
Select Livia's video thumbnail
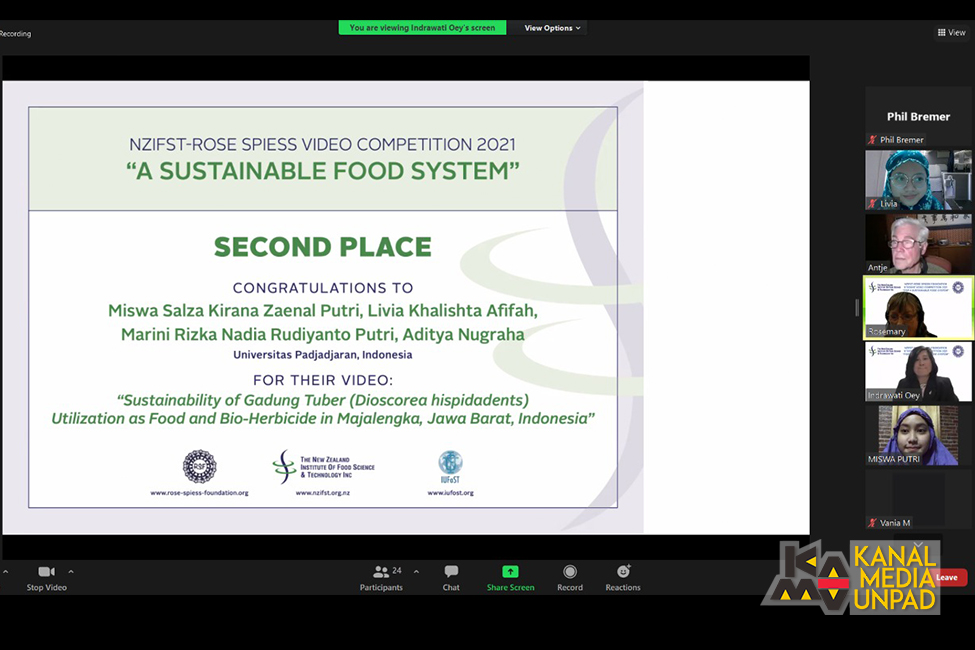(x=918, y=180)
